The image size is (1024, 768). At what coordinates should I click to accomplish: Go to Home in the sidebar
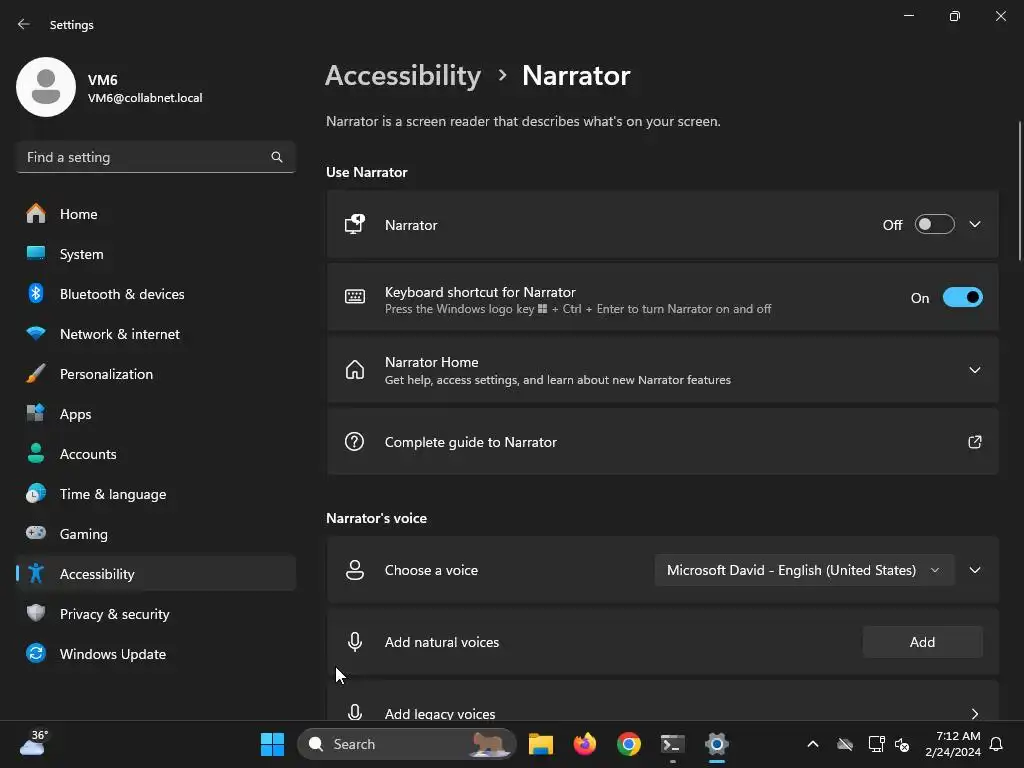[x=155, y=214]
